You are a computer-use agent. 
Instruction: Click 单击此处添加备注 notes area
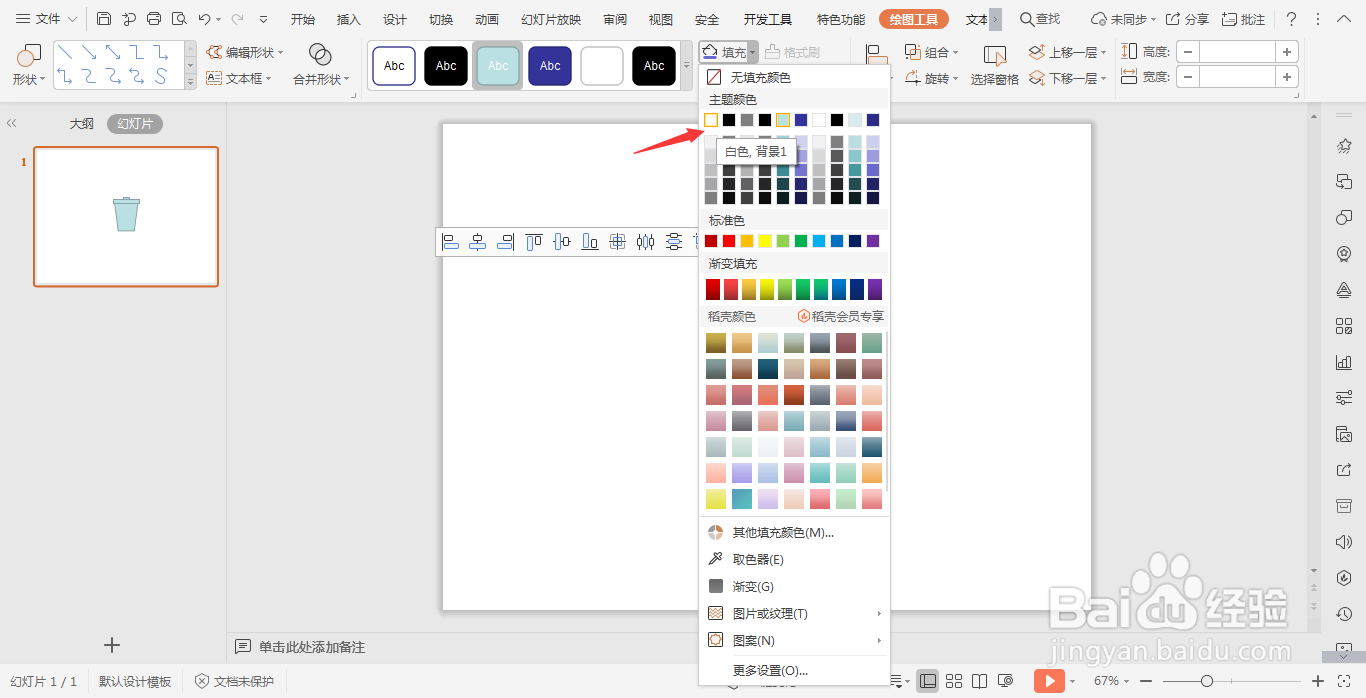[x=312, y=647]
